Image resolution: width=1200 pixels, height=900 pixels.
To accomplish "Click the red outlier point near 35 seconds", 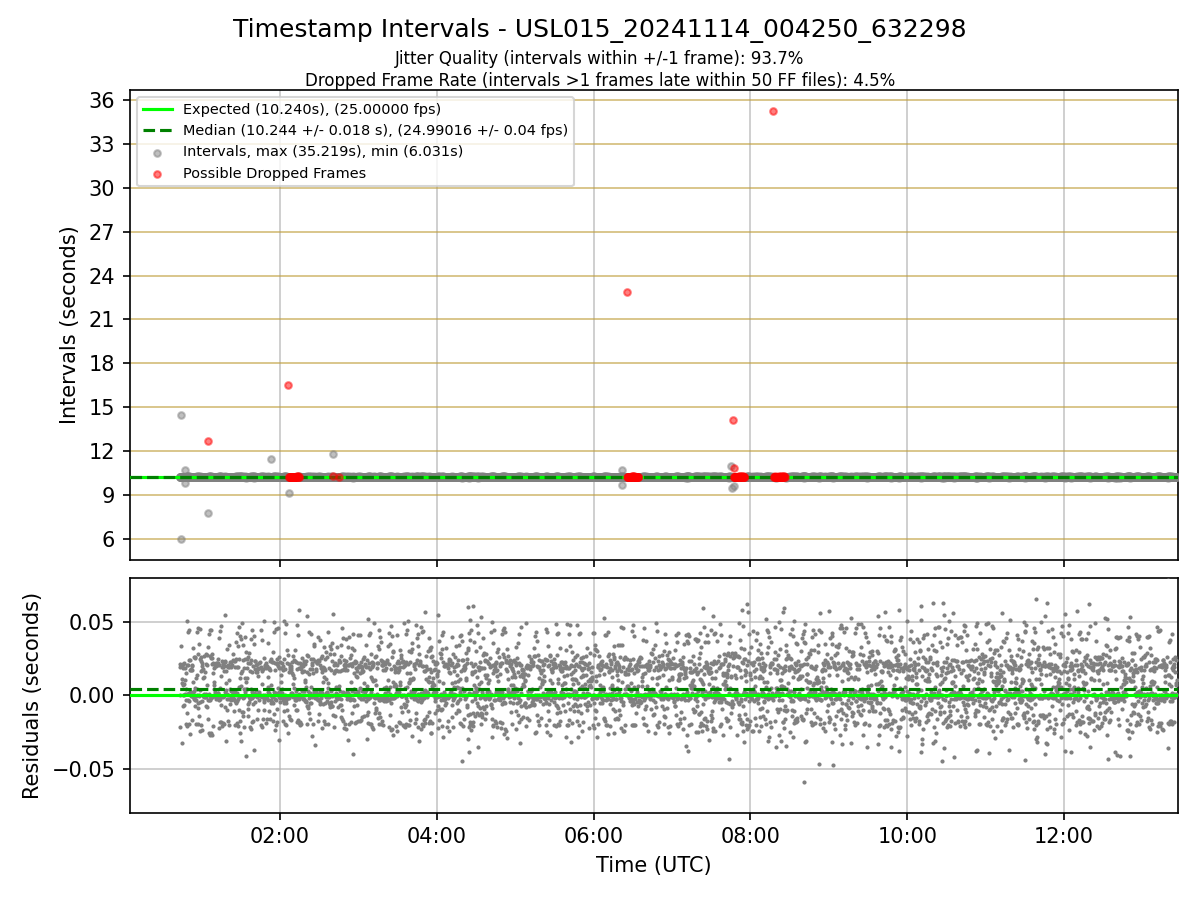I will pos(773,111).
